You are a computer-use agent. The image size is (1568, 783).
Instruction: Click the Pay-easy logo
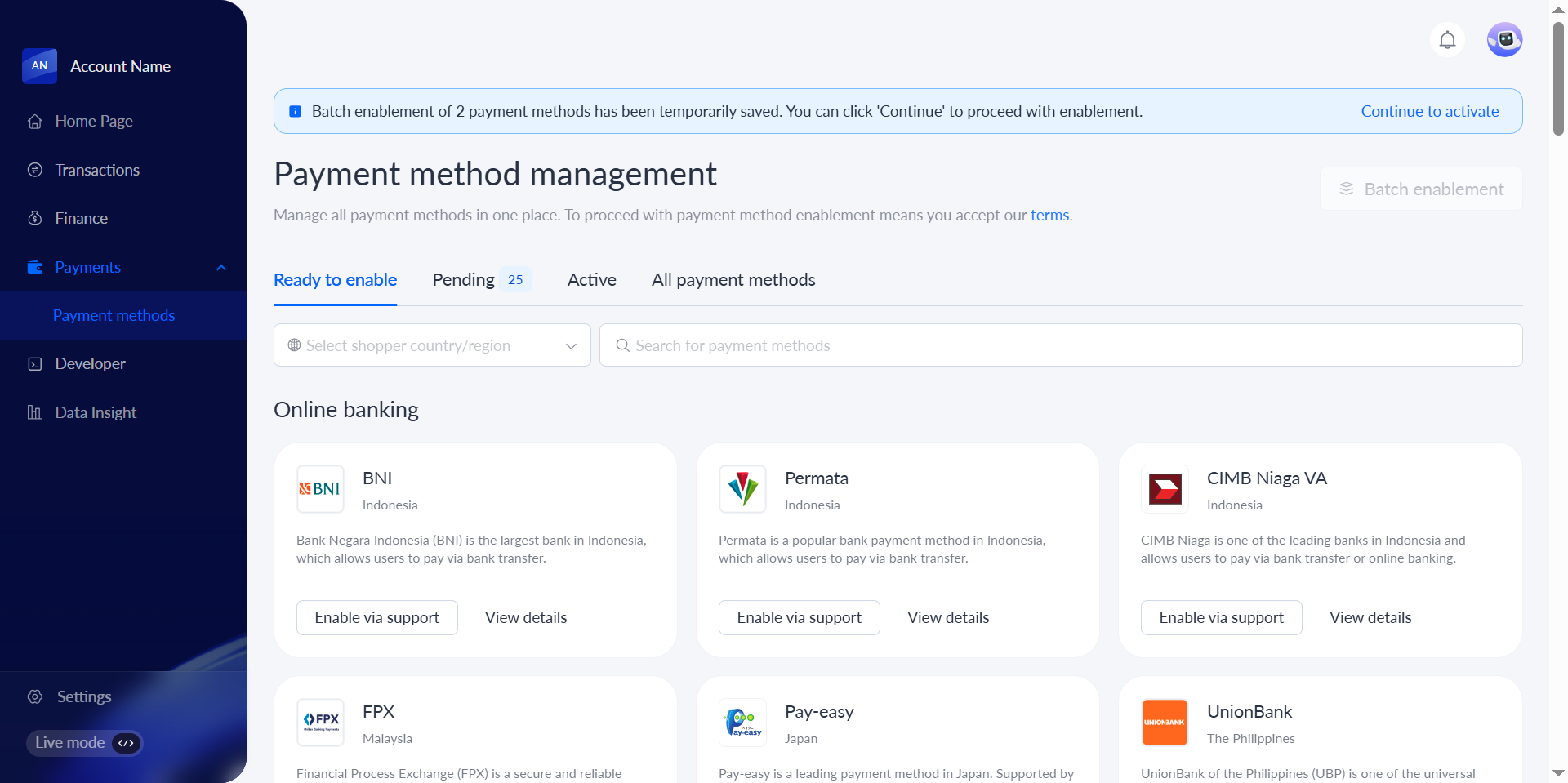point(742,723)
